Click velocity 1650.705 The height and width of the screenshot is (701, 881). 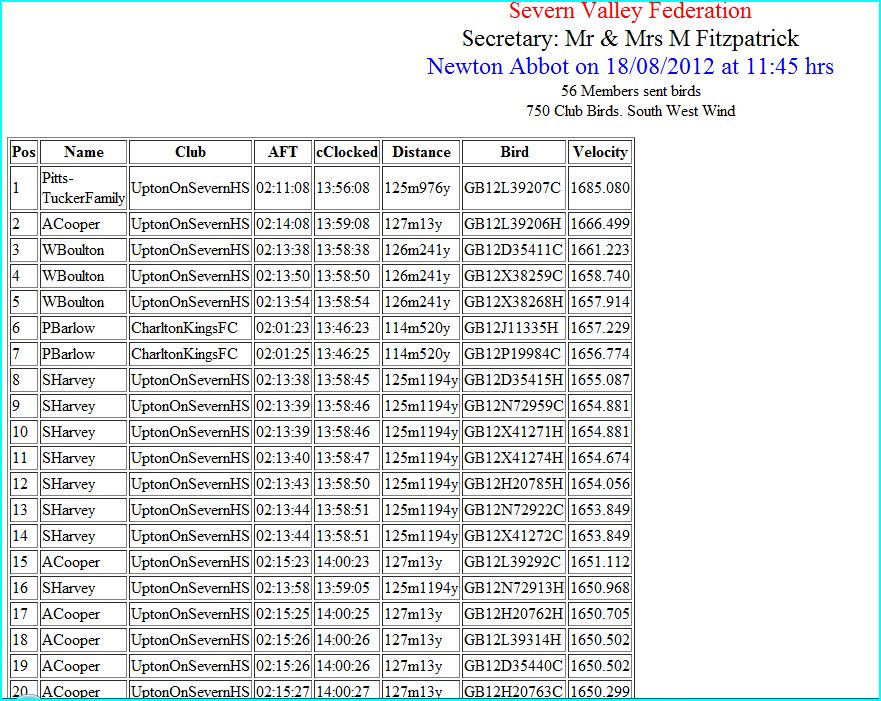[600, 614]
